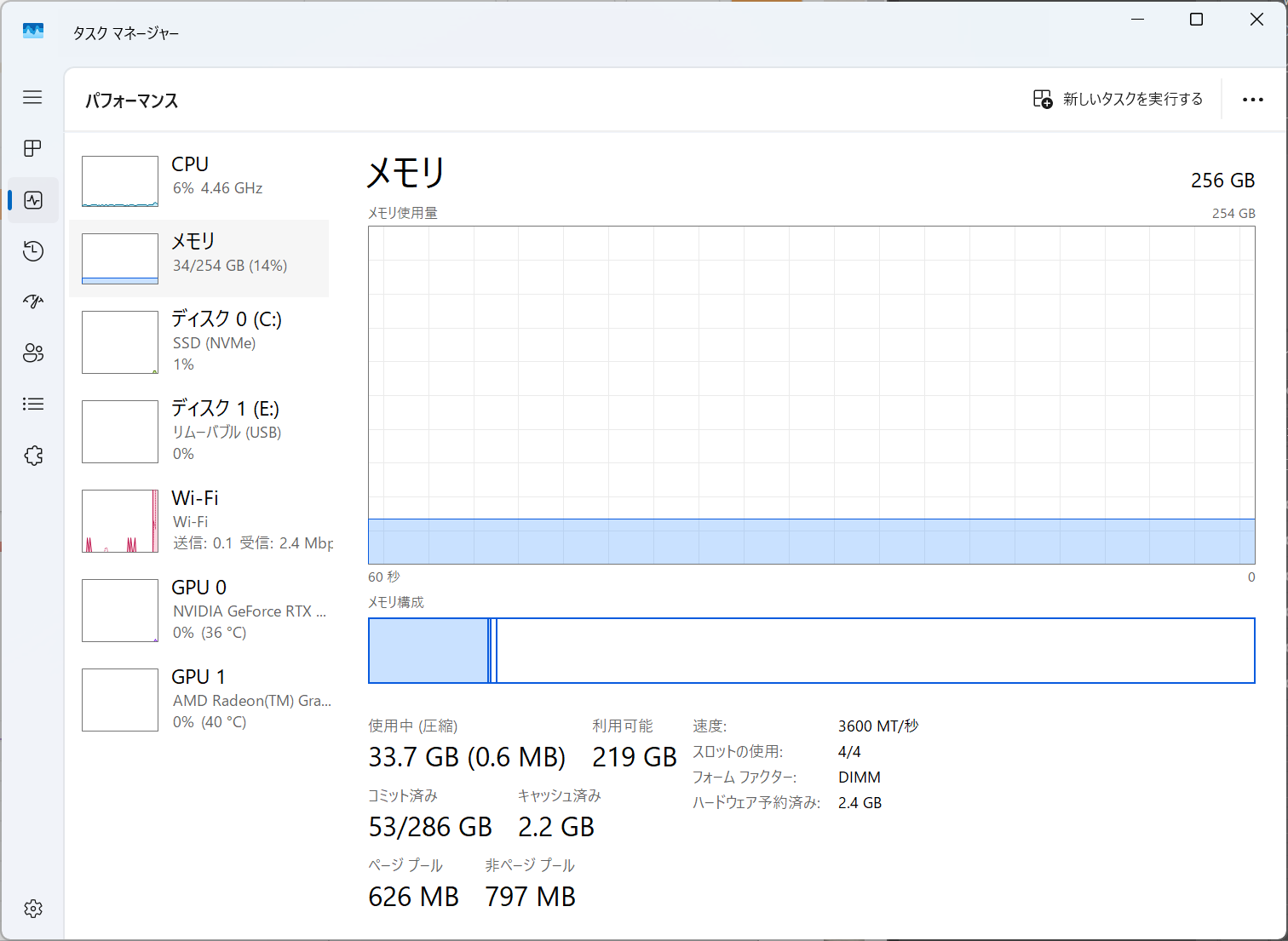Click 新しいタスクを実行する button

1118,100
